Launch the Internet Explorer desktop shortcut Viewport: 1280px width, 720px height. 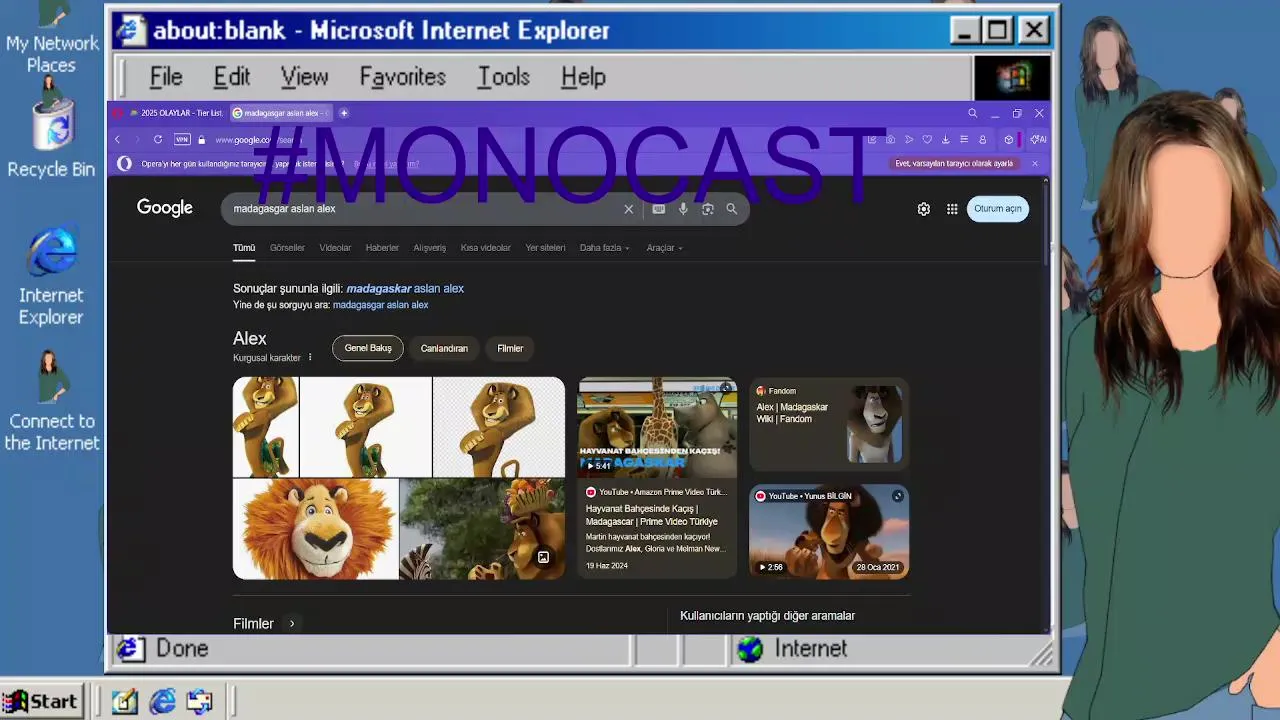click(x=51, y=276)
